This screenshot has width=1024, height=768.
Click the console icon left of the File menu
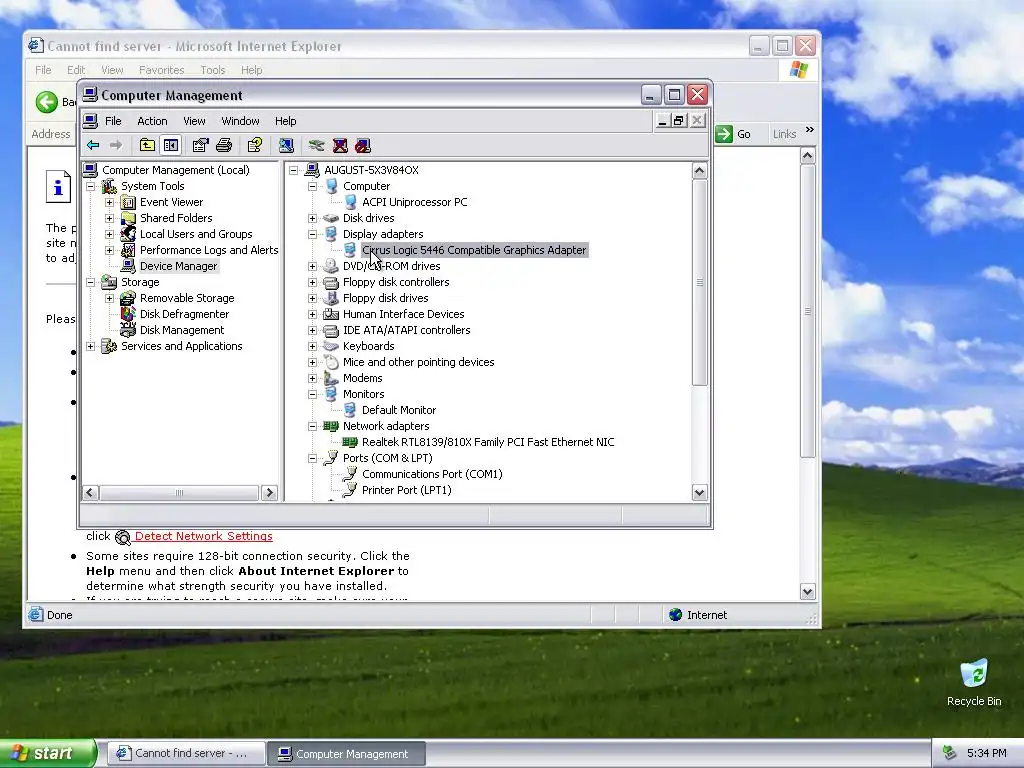pyautogui.click(x=91, y=121)
